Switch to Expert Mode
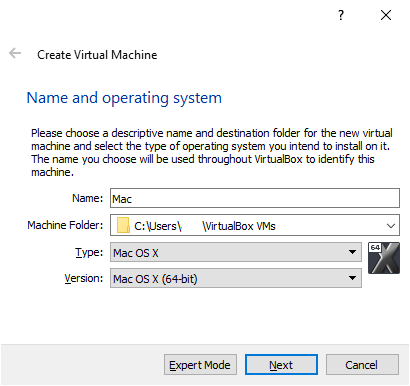Image resolution: width=410 pixels, height=386 pixels. pyautogui.click(x=200, y=365)
